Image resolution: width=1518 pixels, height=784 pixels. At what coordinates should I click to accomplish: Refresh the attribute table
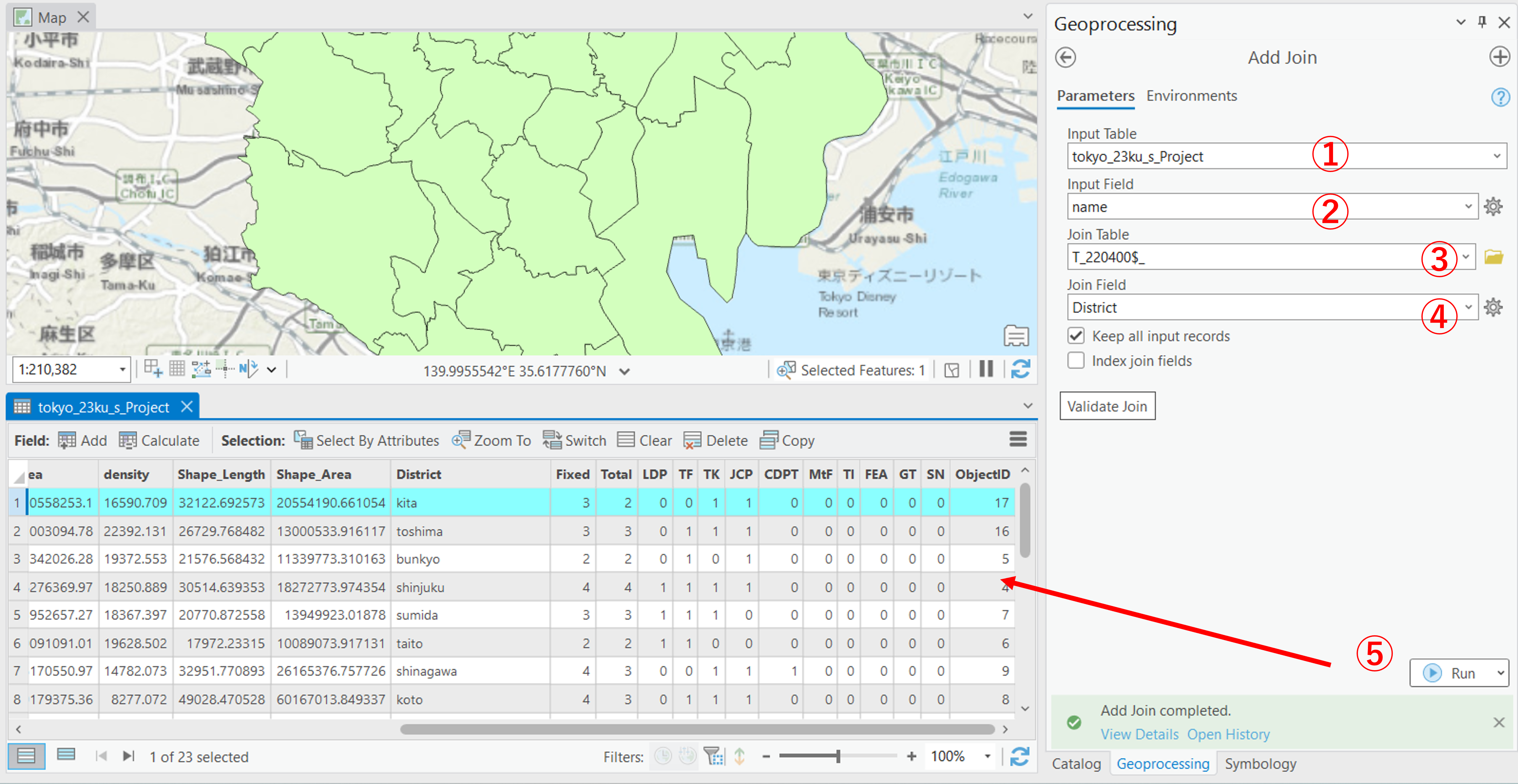click(1019, 756)
